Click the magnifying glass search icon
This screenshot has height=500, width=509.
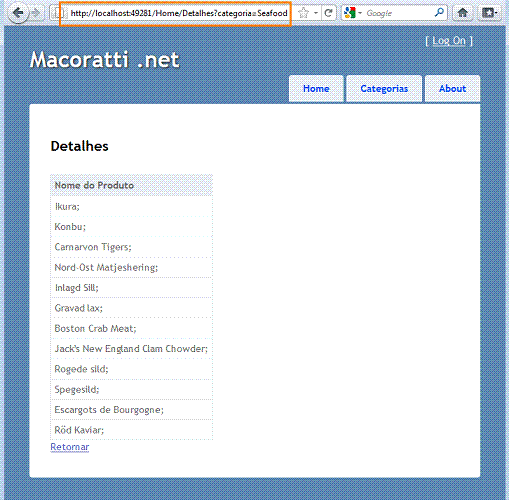[x=439, y=13]
